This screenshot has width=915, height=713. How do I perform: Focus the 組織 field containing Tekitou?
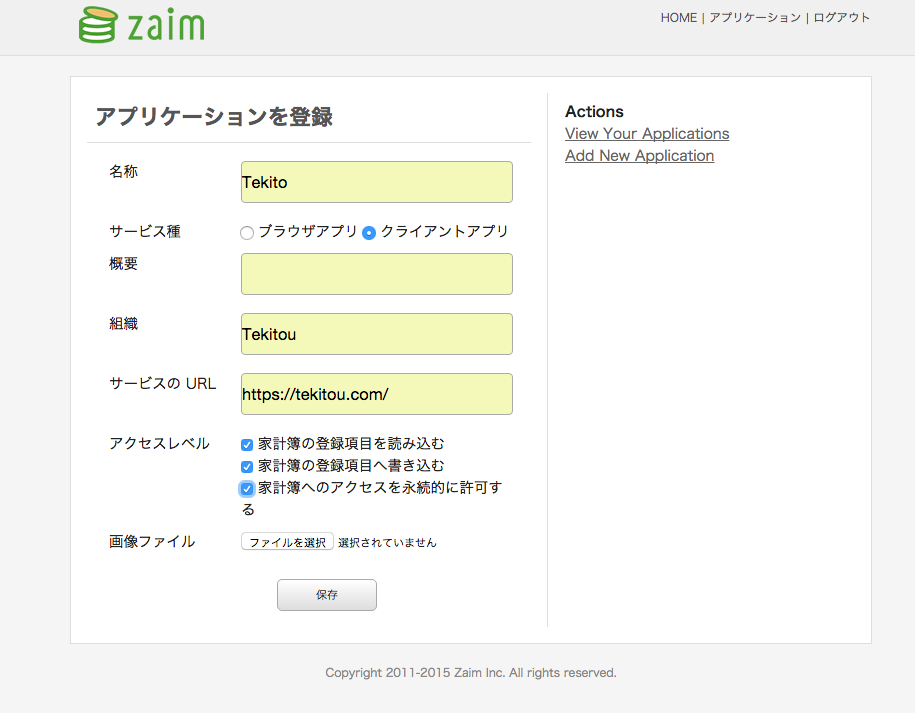pyautogui.click(x=376, y=334)
